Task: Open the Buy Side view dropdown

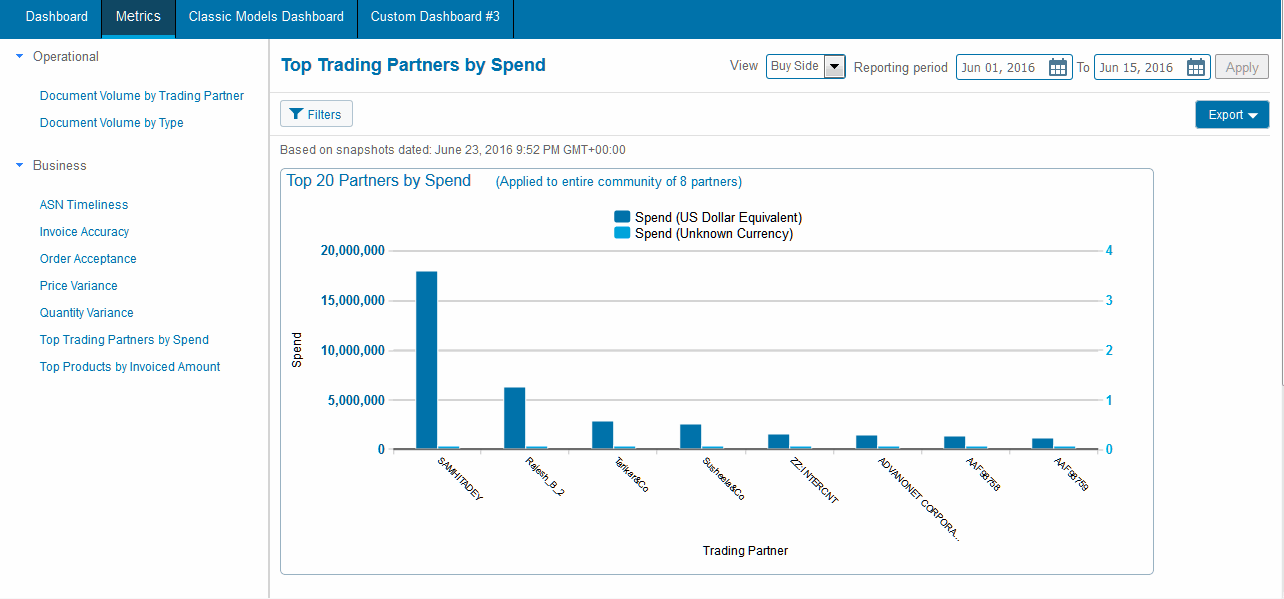Action: (835, 67)
